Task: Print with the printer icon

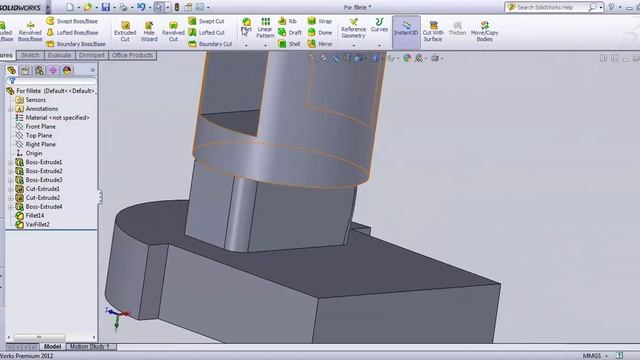Action: click(123, 7)
